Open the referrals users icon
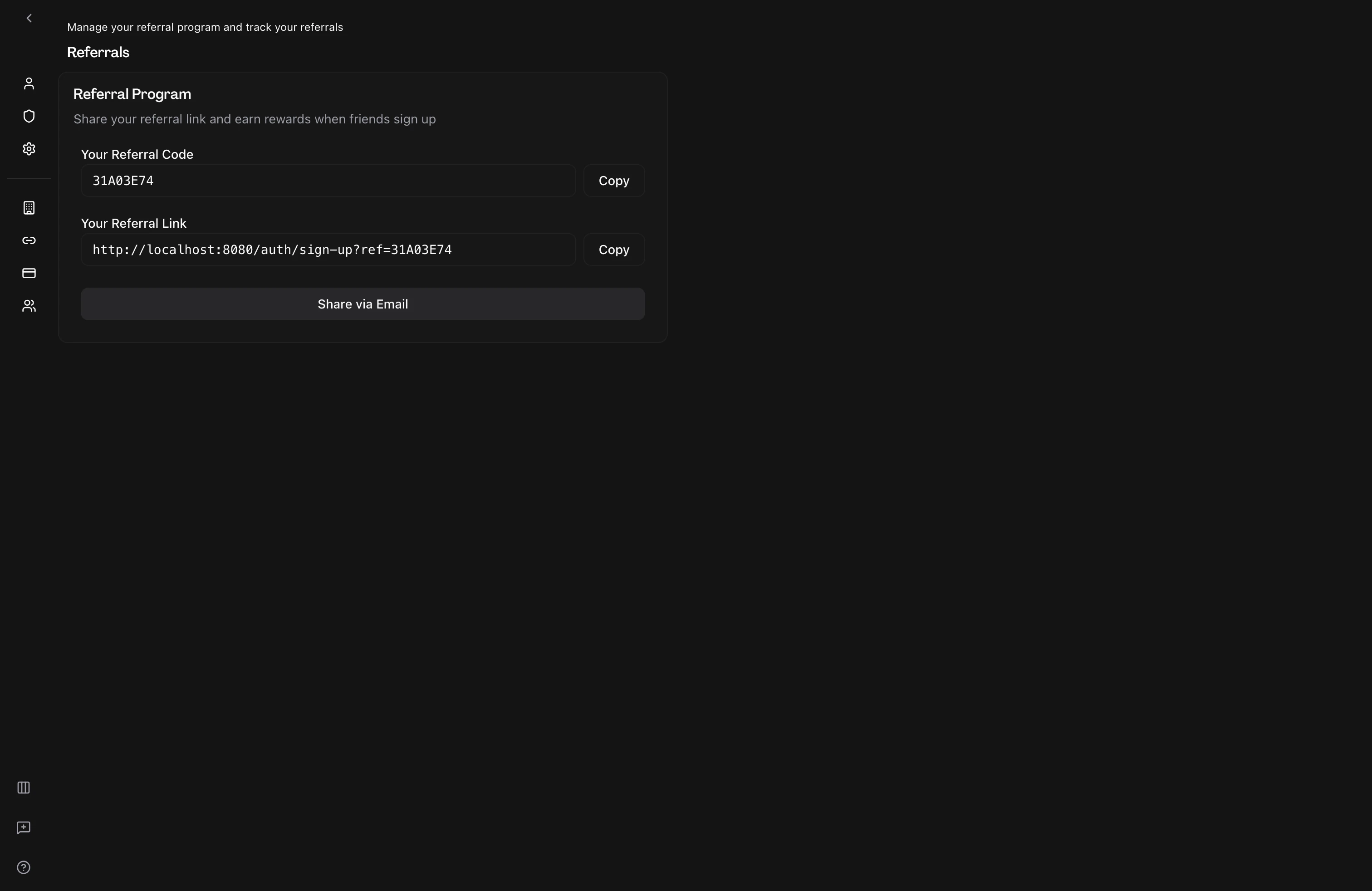 click(x=29, y=305)
